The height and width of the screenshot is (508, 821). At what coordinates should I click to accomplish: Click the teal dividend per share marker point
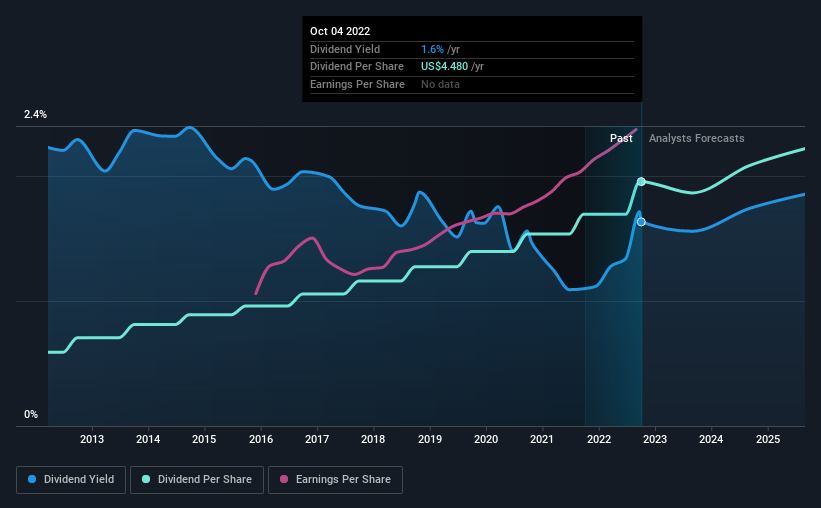point(641,182)
